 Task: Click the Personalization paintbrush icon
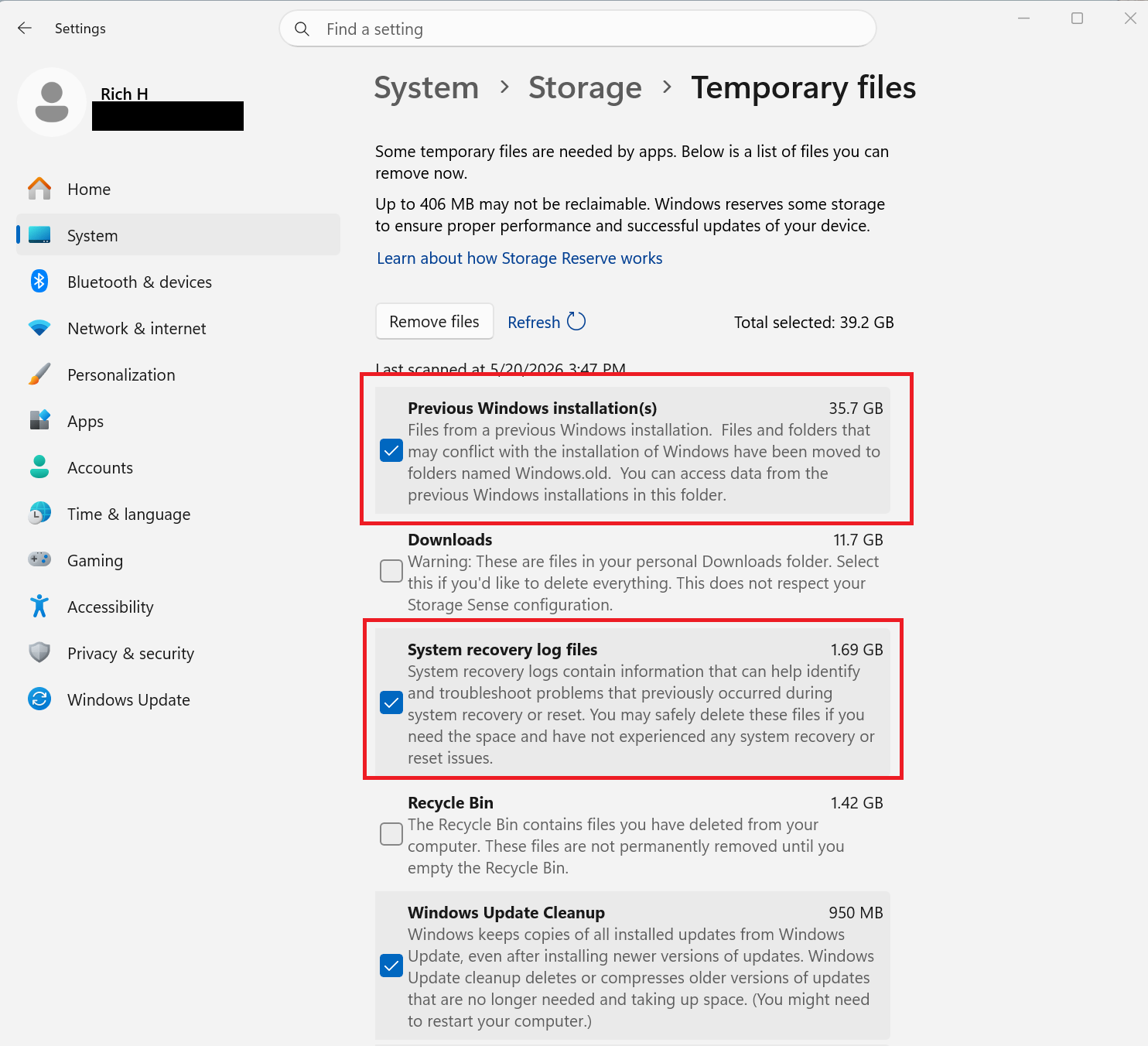pyautogui.click(x=39, y=374)
